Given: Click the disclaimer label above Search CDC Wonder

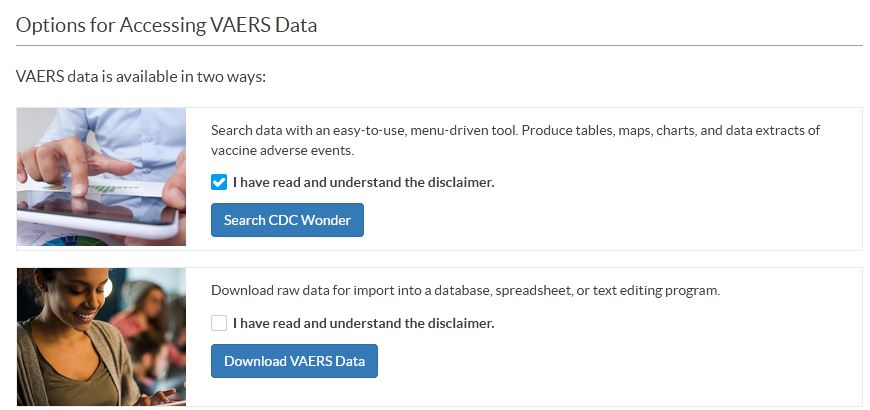Looking at the screenshot, I should [x=363, y=182].
